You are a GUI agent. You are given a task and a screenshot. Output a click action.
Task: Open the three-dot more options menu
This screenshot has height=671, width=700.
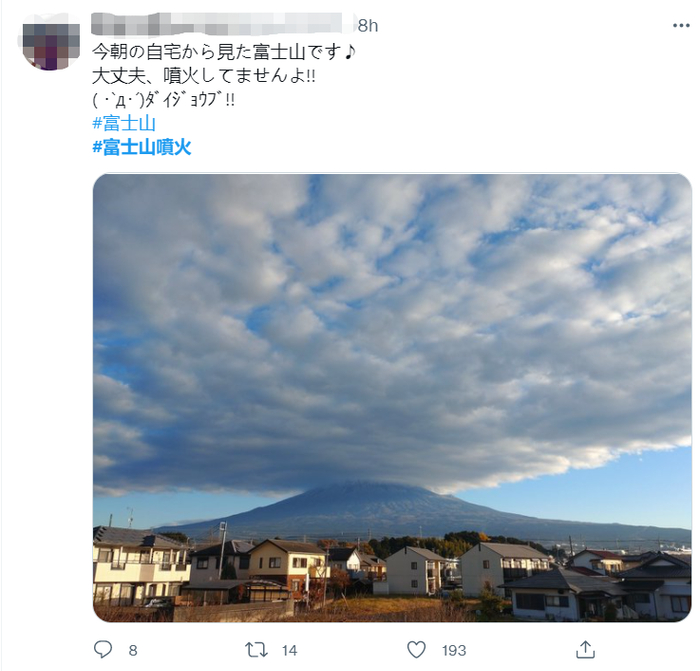pos(681,25)
